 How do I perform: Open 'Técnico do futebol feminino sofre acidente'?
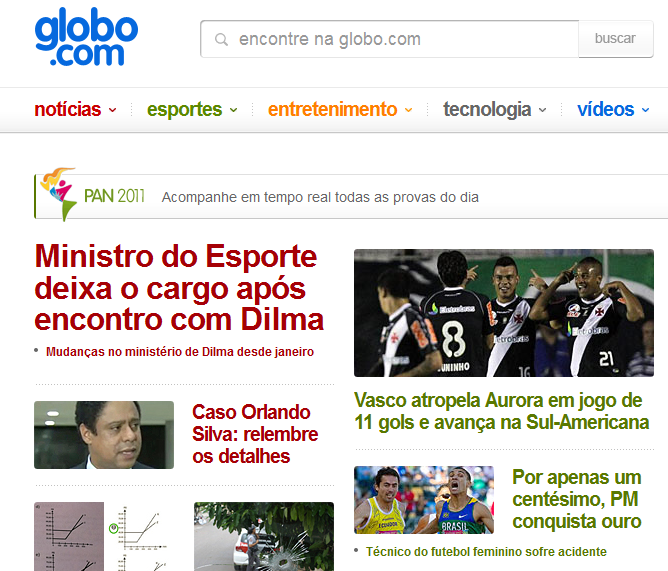click(486, 552)
